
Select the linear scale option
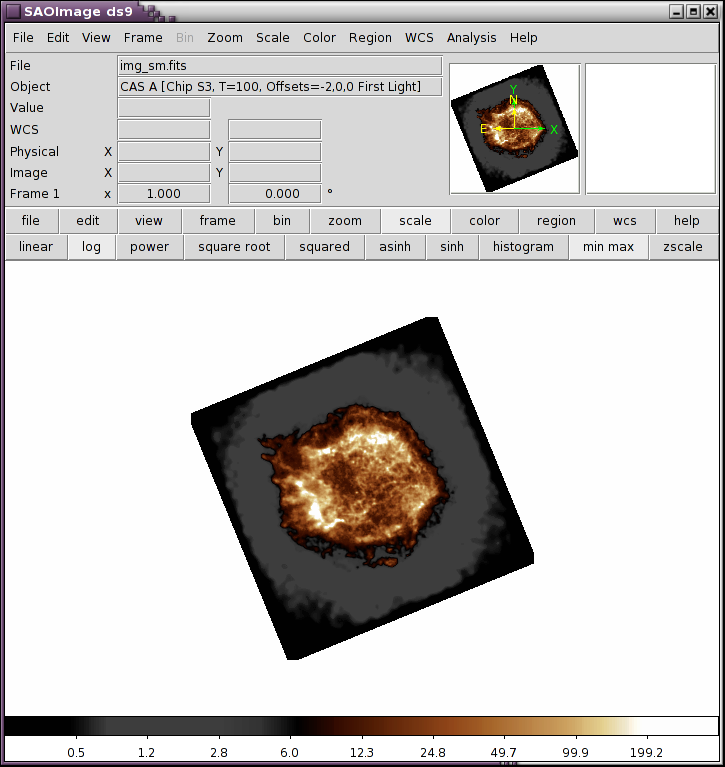point(36,247)
